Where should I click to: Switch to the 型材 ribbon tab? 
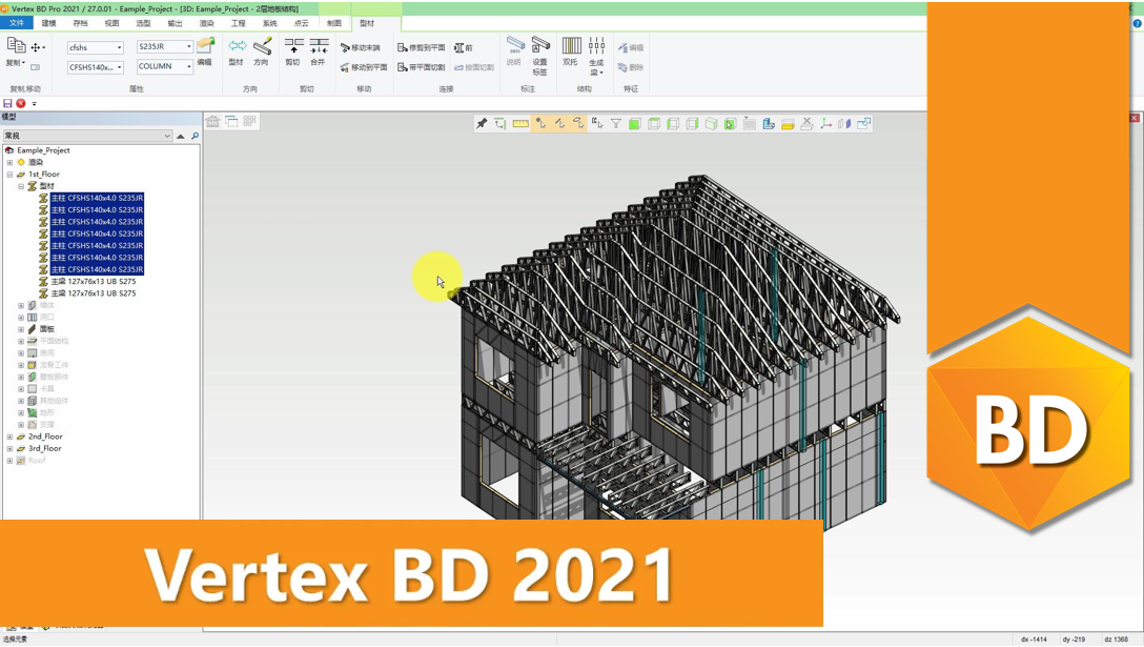click(367, 23)
